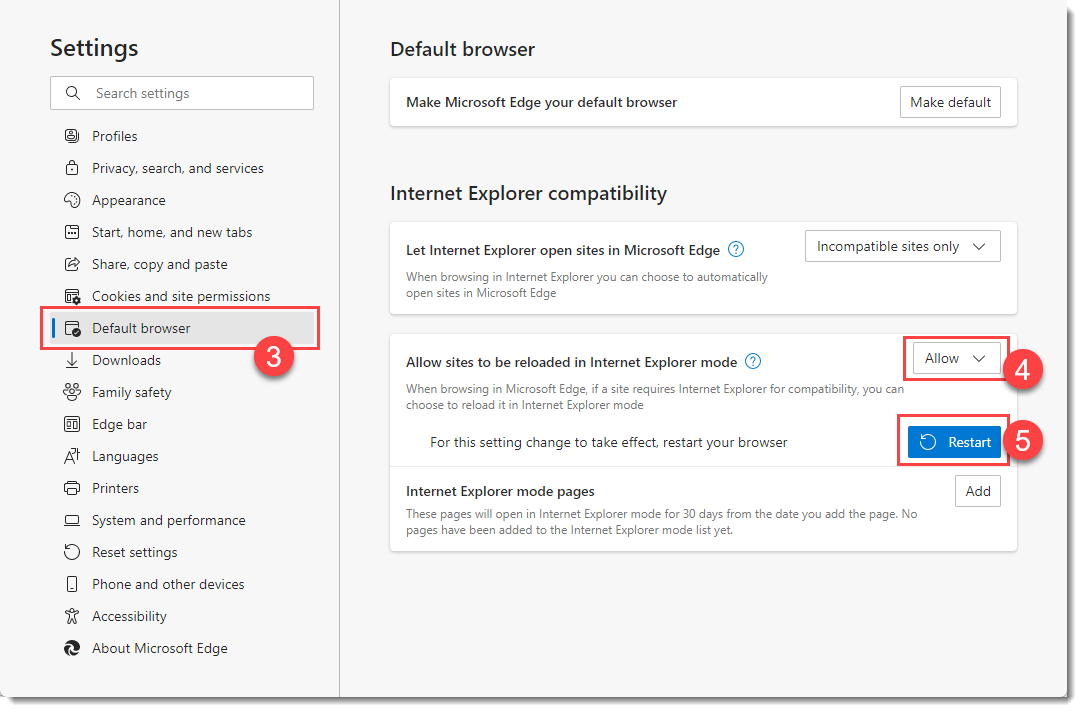
Task: Click the Make default button
Action: [x=950, y=102]
